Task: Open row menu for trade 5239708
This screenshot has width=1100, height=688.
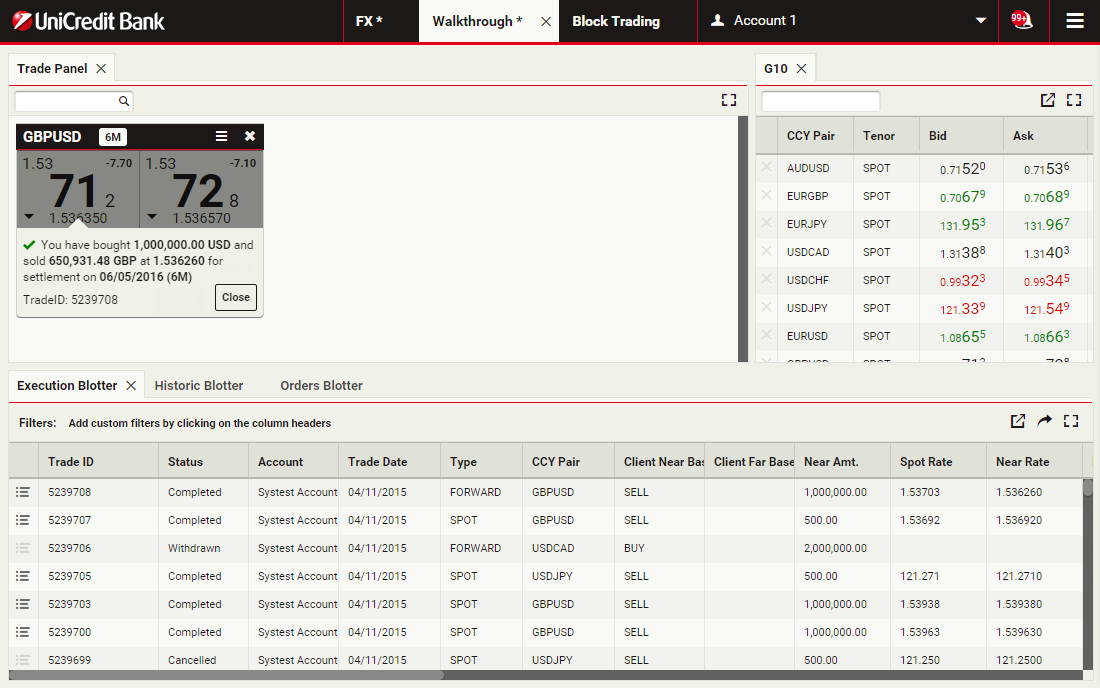Action: coord(23,492)
